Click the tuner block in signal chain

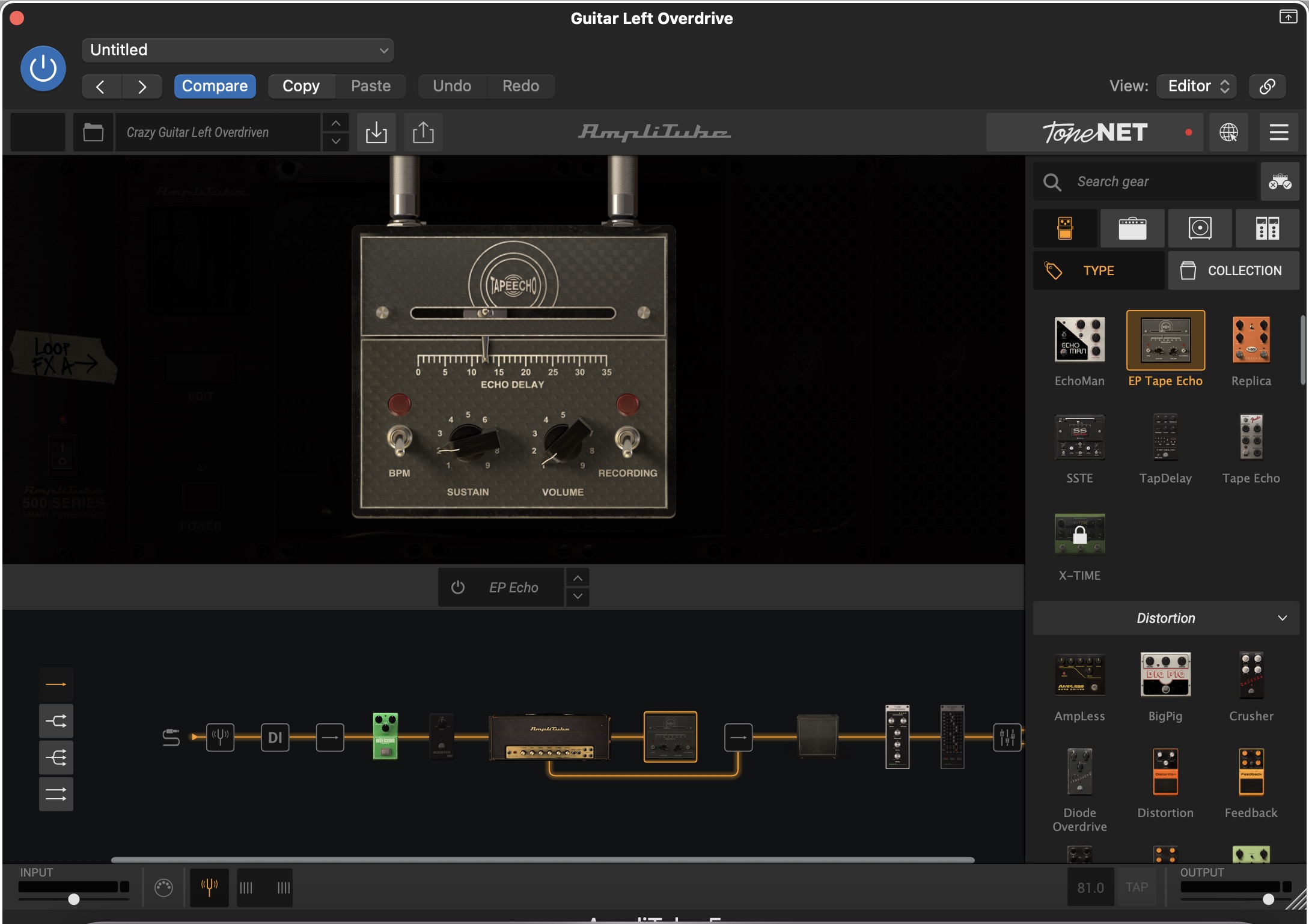tap(220, 737)
